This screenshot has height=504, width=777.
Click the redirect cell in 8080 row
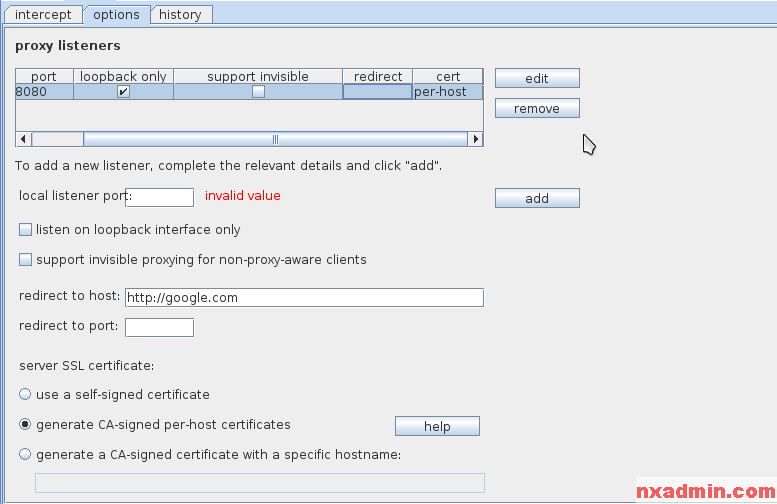[378, 92]
